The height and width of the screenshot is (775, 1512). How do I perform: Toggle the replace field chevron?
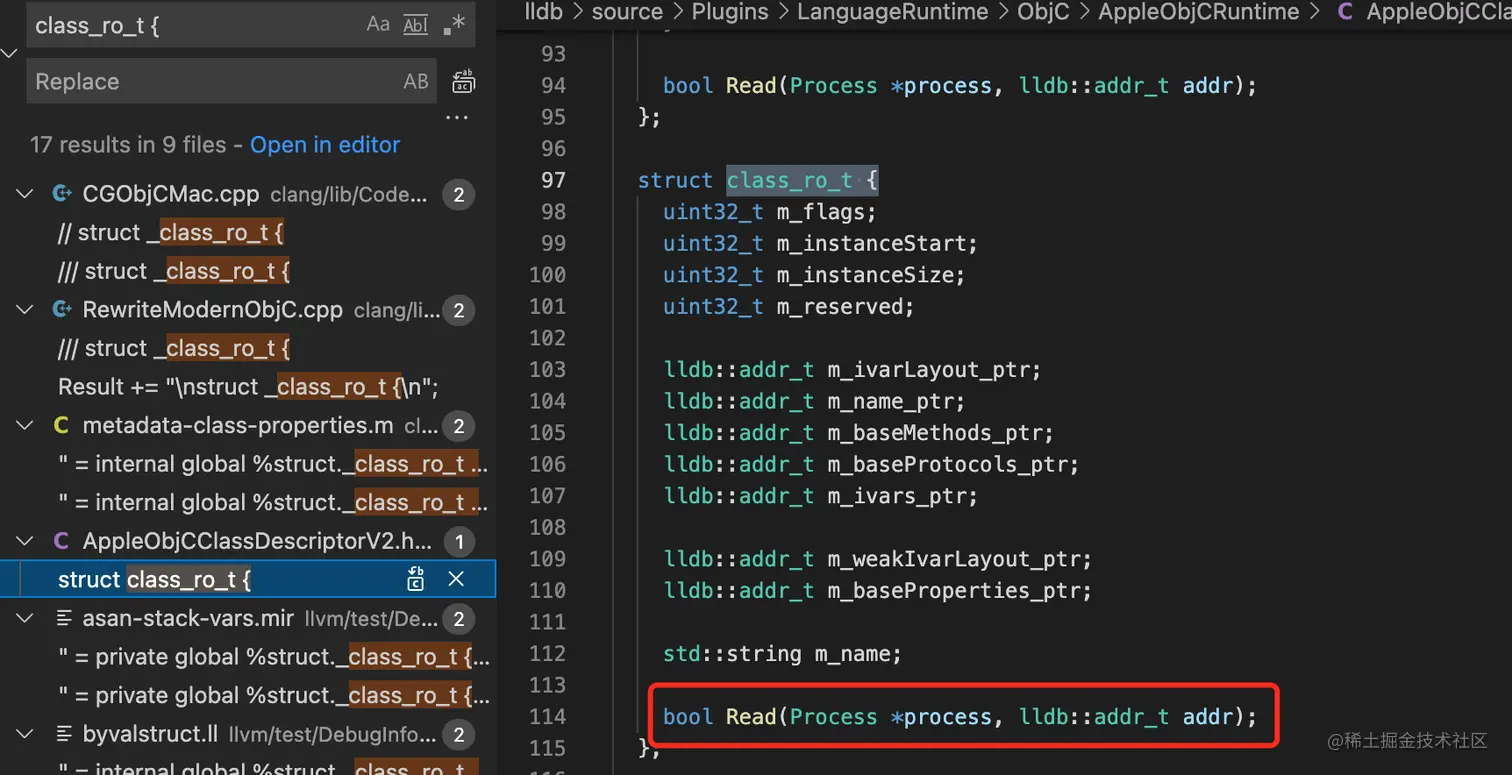(x=10, y=53)
